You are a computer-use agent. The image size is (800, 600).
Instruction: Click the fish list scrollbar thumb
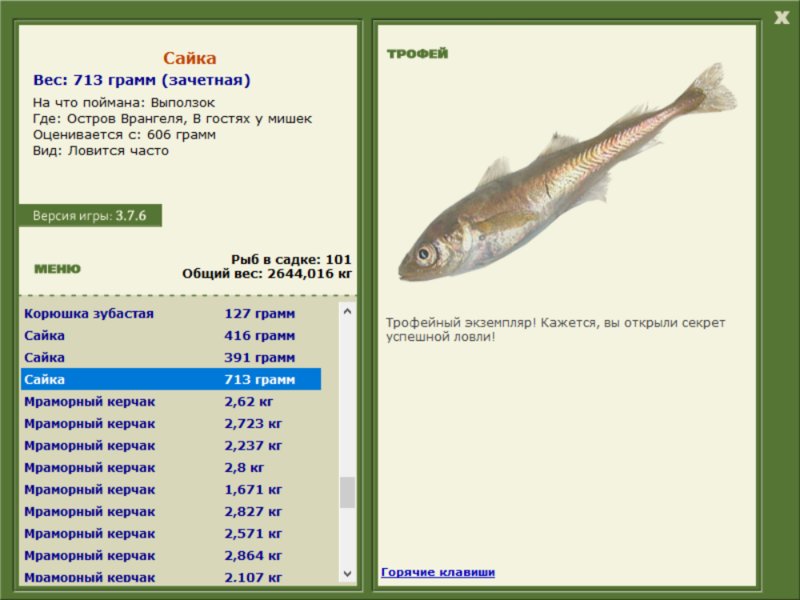pos(347,492)
